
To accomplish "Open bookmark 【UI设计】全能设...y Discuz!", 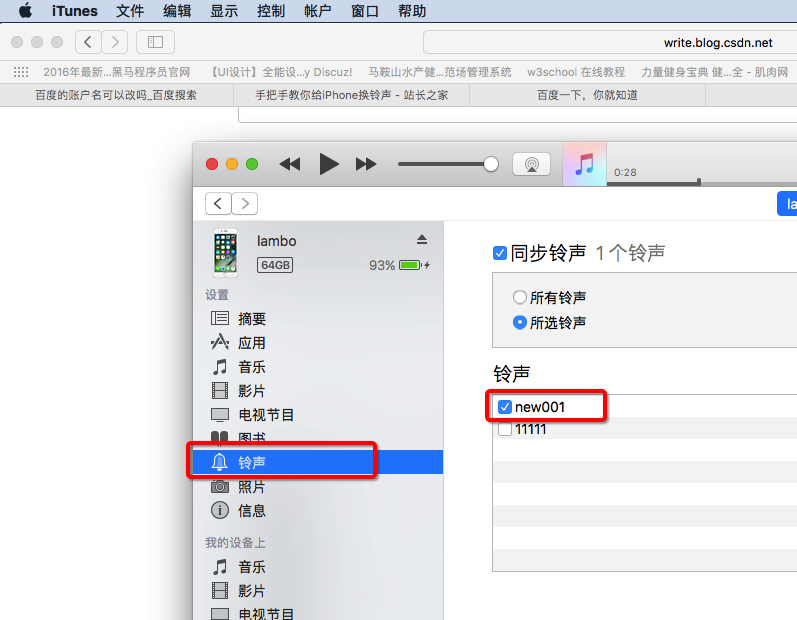I will (282, 72).
